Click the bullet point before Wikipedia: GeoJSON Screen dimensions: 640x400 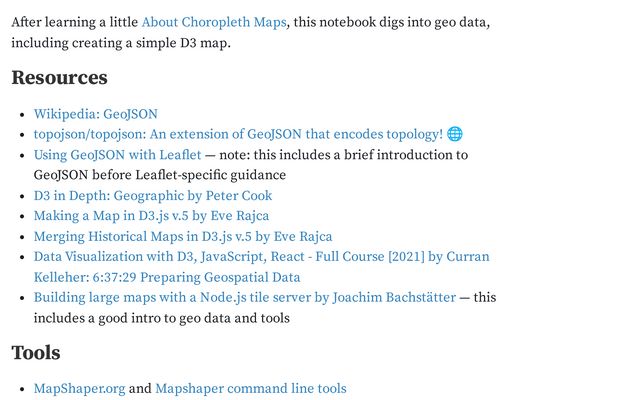[x=21, y=115]
